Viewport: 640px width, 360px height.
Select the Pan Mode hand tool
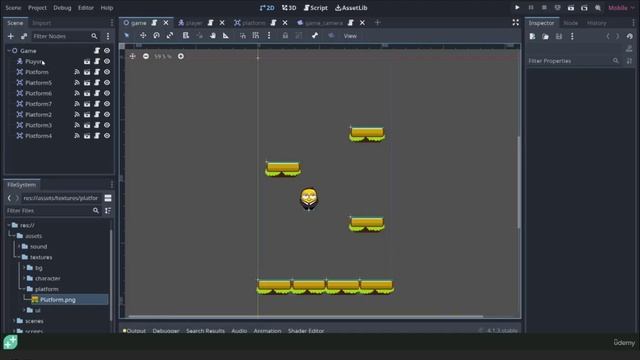pyautogui.click(x=213, y=36)
